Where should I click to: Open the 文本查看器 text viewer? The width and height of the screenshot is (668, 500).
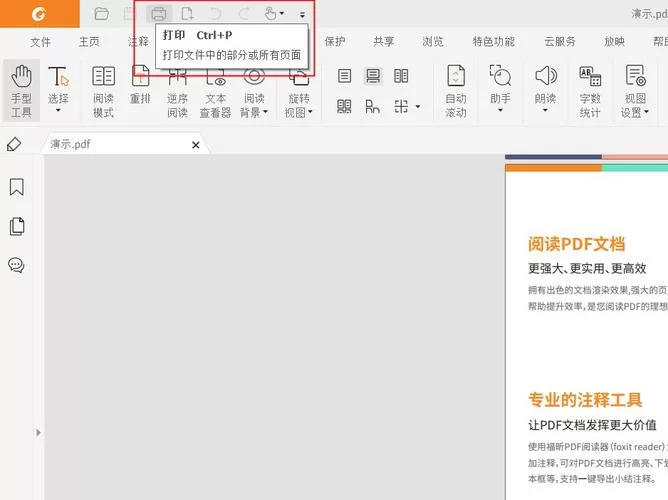[x=216, y=91]
